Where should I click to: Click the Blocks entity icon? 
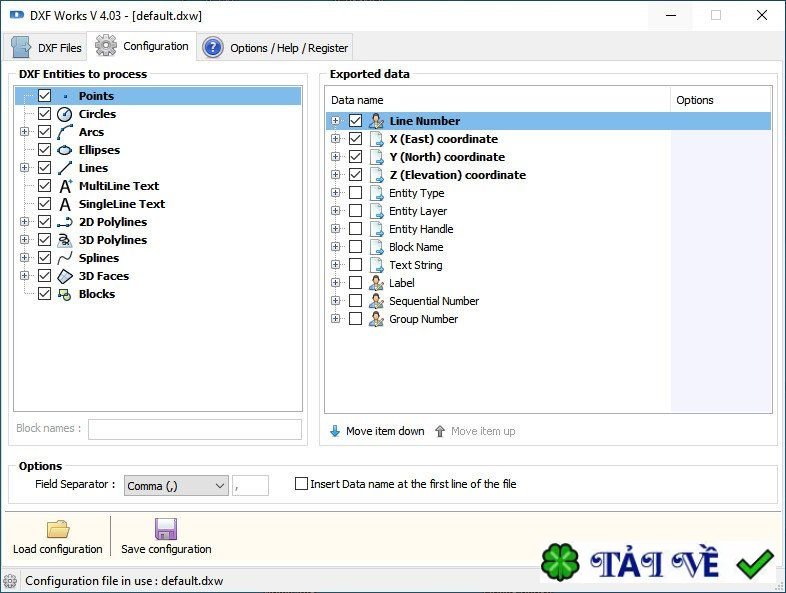pos(65,294)
